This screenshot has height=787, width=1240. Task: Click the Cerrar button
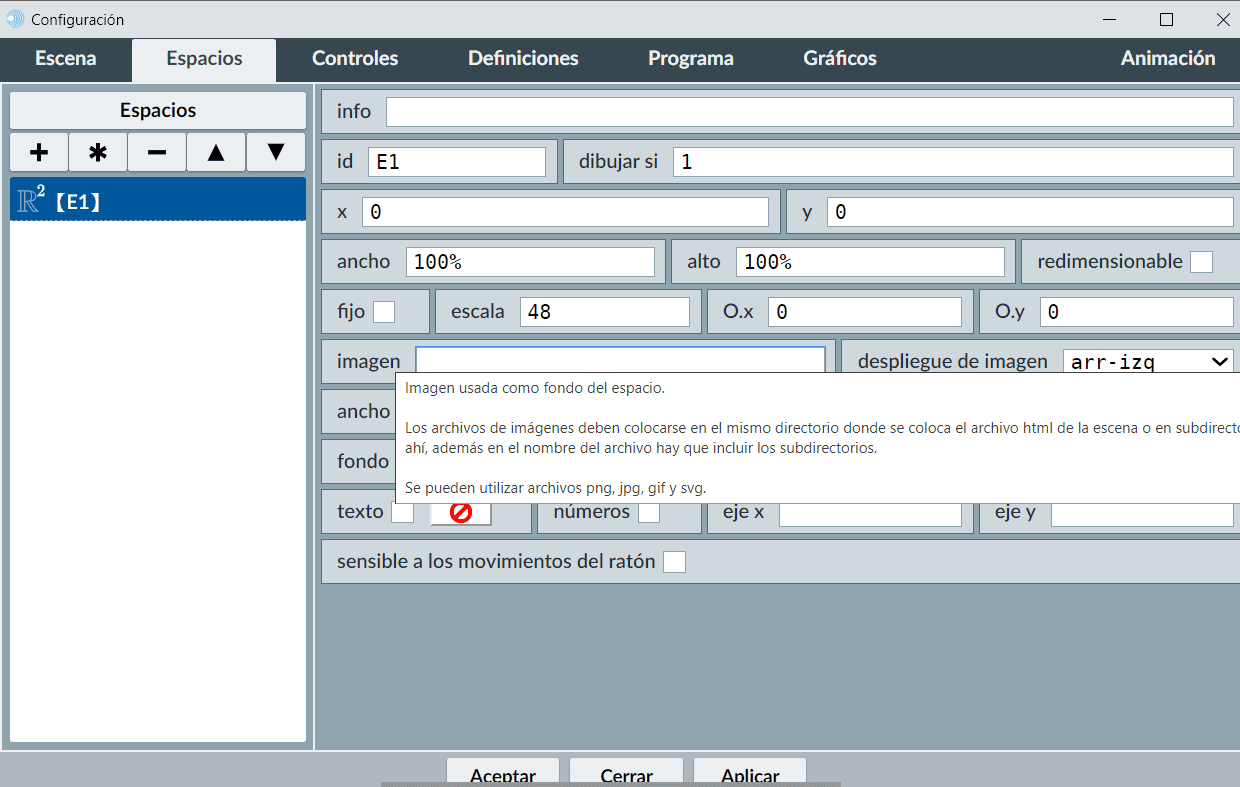pyautogui.click(x=627, y=774)
